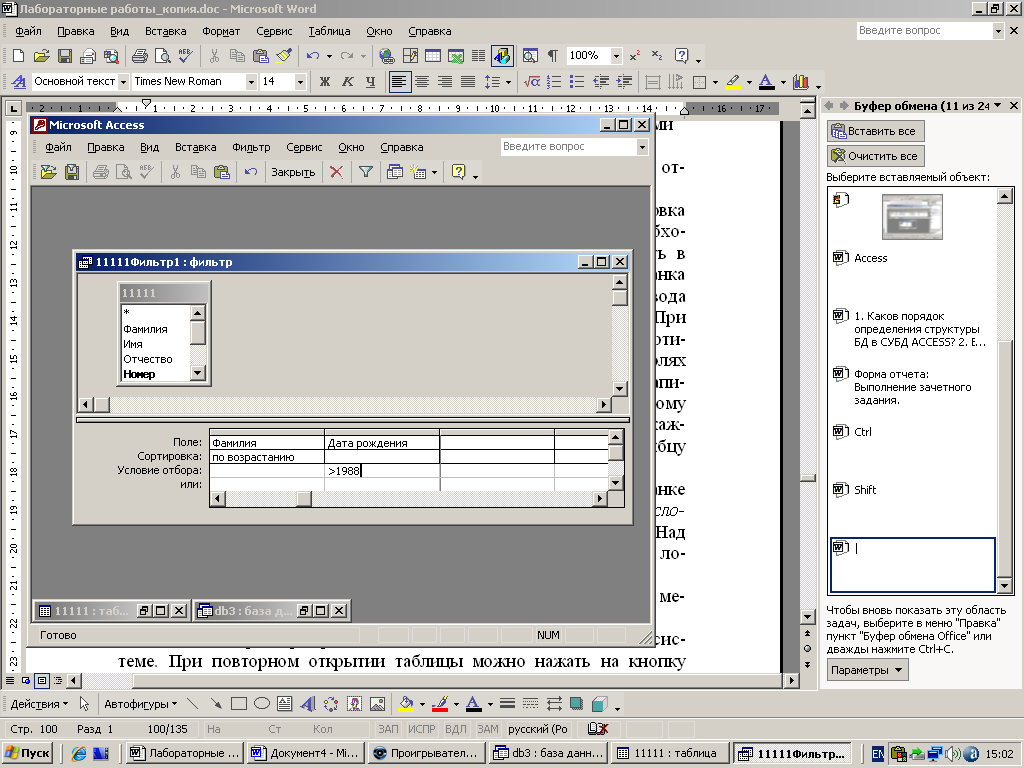Image resolution: width=1024 pixels, height=768 pixels.
Task: Align text right button
Action: coord(445,82)
